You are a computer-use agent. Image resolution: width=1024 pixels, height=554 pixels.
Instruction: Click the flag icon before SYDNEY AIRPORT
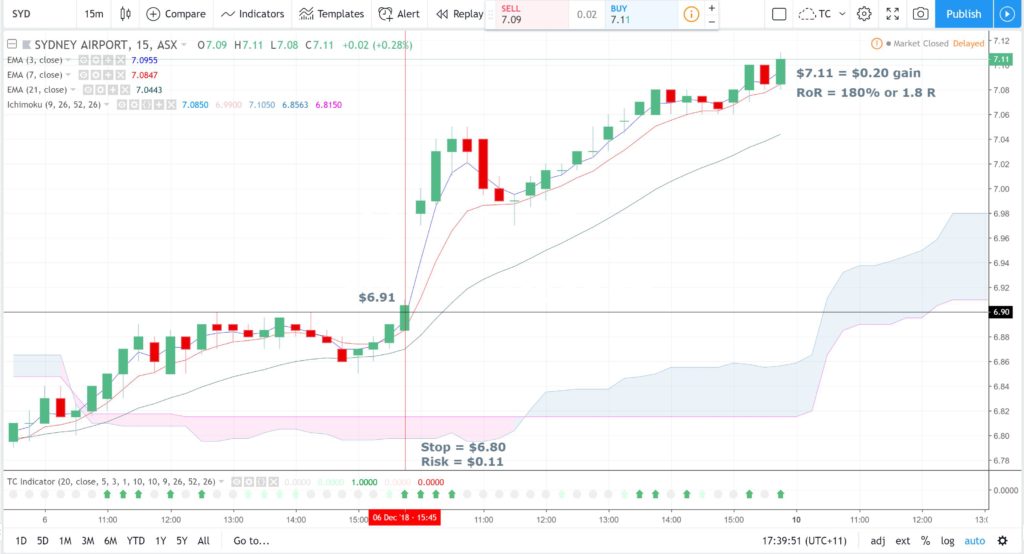(26, 44)
